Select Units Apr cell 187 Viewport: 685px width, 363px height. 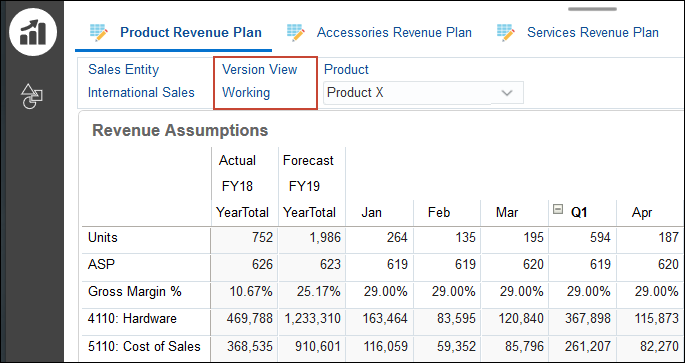click(650, 238)
